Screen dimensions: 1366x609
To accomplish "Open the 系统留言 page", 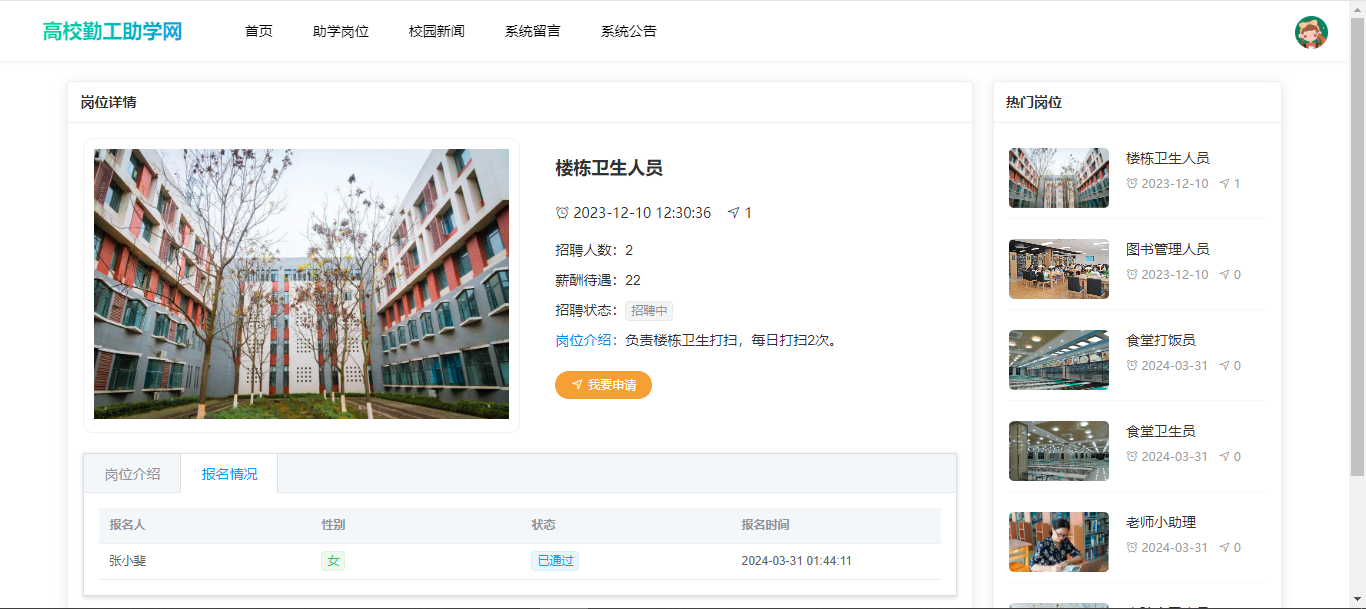I will 533,31.
